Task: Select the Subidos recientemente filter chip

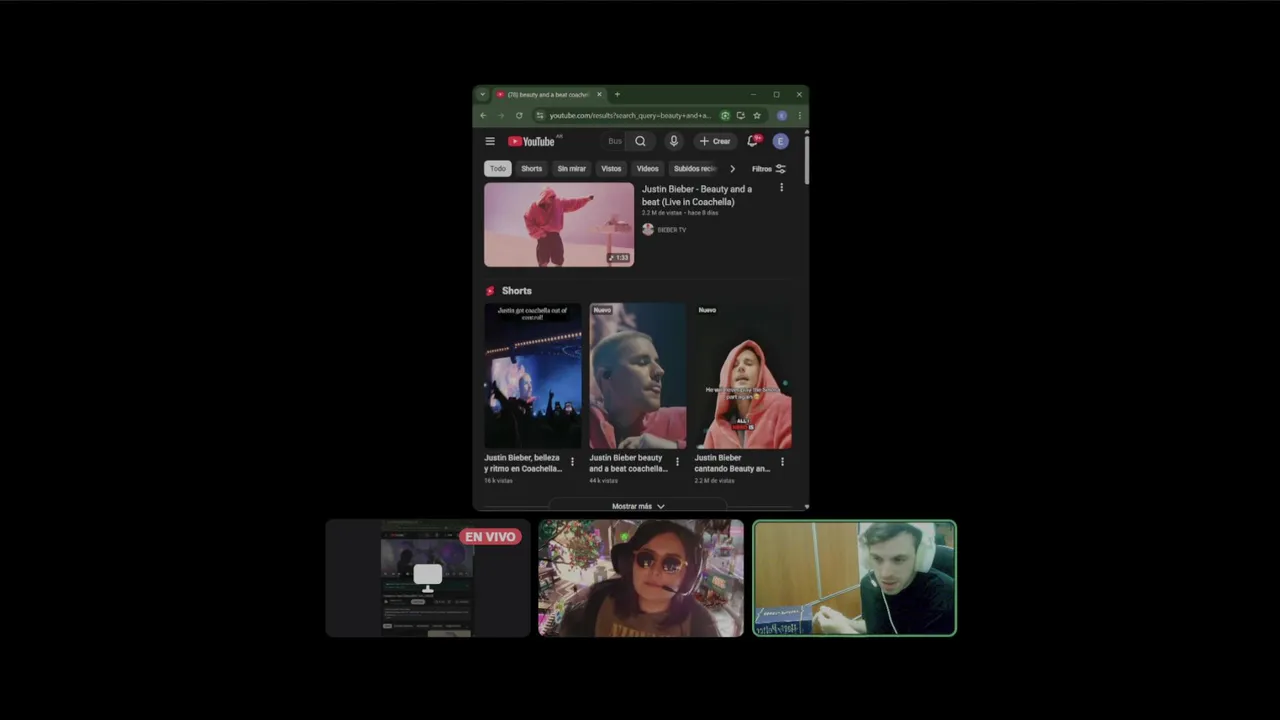Action: coord(695,168)
